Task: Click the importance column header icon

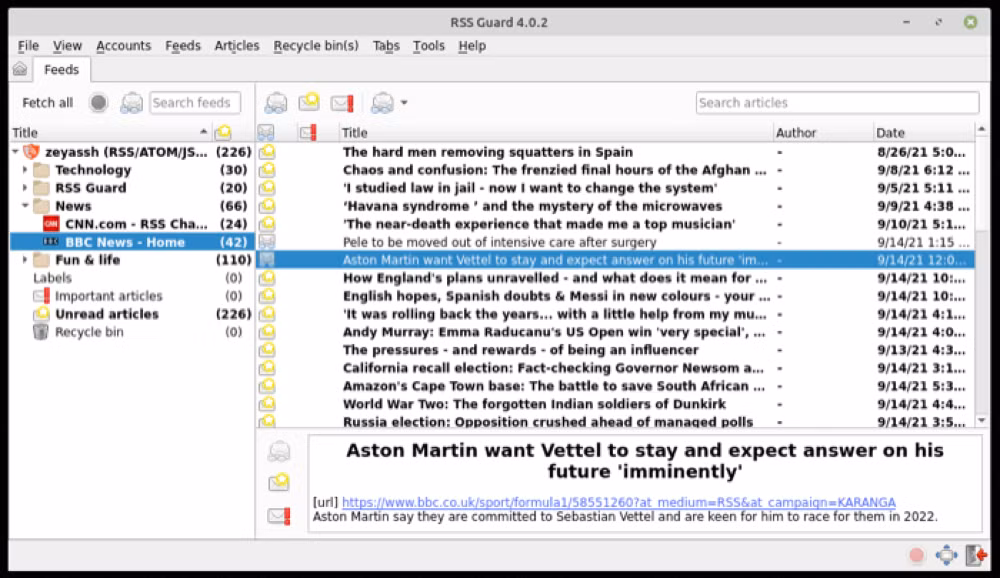Action: [308, 133]
